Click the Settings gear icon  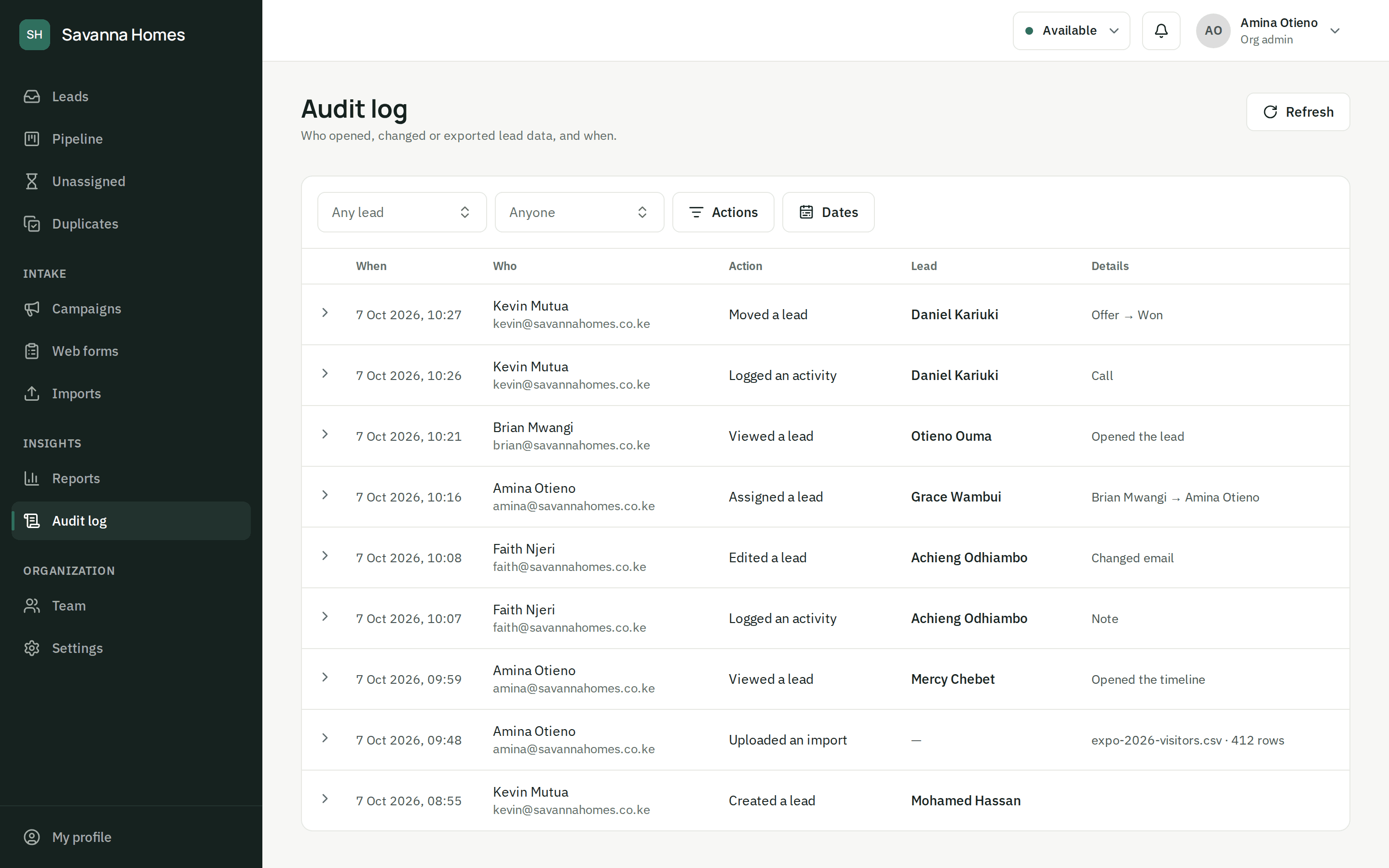32,649
